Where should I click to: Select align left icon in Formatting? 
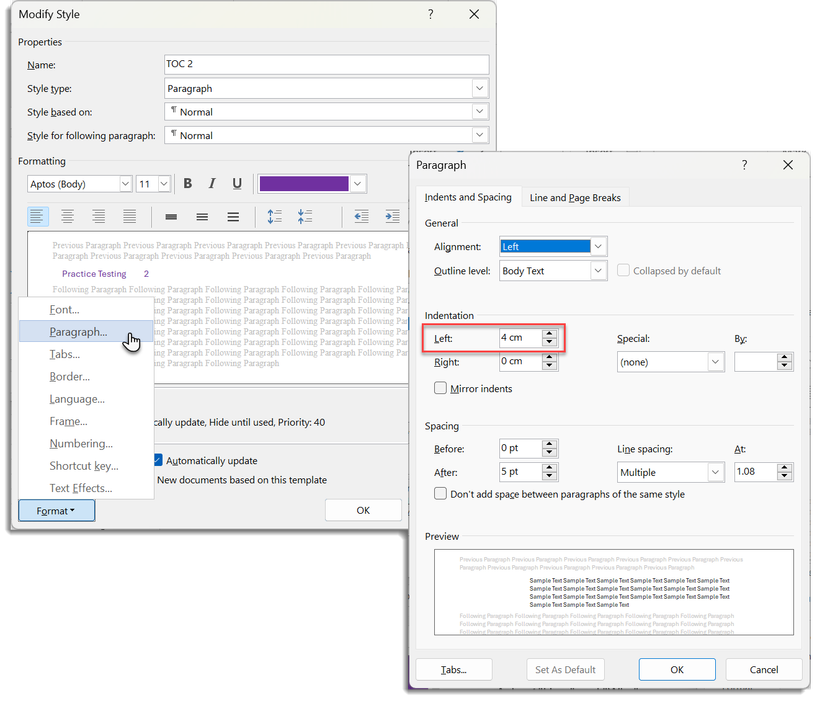point(37,216)
